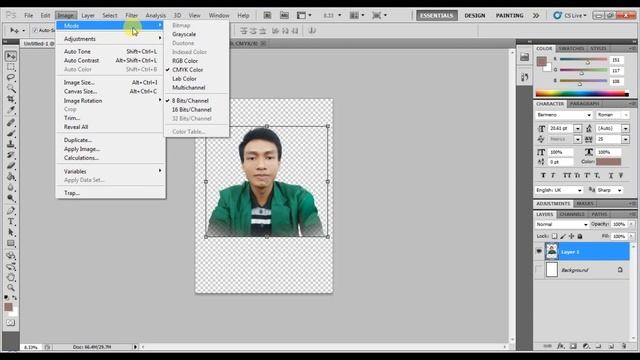Click Faux Bold style icon
This screenshot has height=360, width=640.
tap(543, 176)
